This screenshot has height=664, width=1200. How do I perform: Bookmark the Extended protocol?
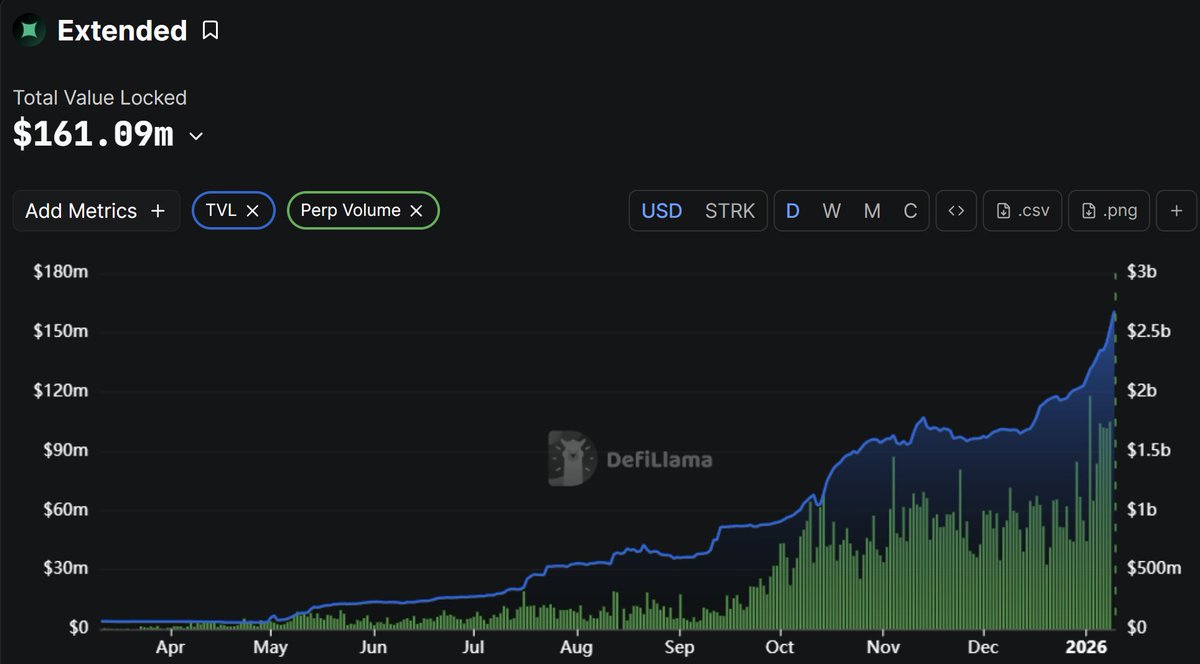[x=210, y=31]
